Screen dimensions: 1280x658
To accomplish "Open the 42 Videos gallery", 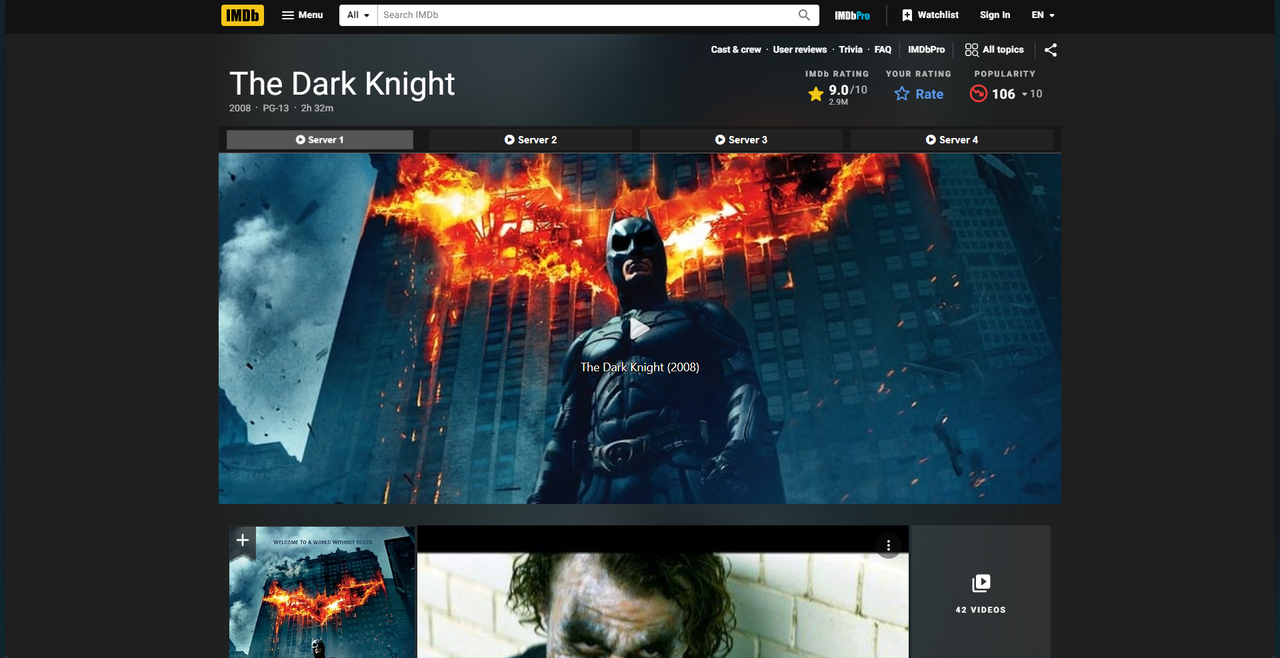I will point(981,592).
